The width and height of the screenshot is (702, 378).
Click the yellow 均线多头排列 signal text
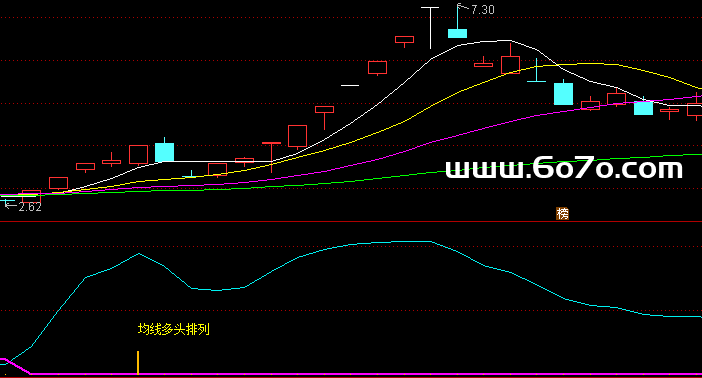tap(174, 329)
